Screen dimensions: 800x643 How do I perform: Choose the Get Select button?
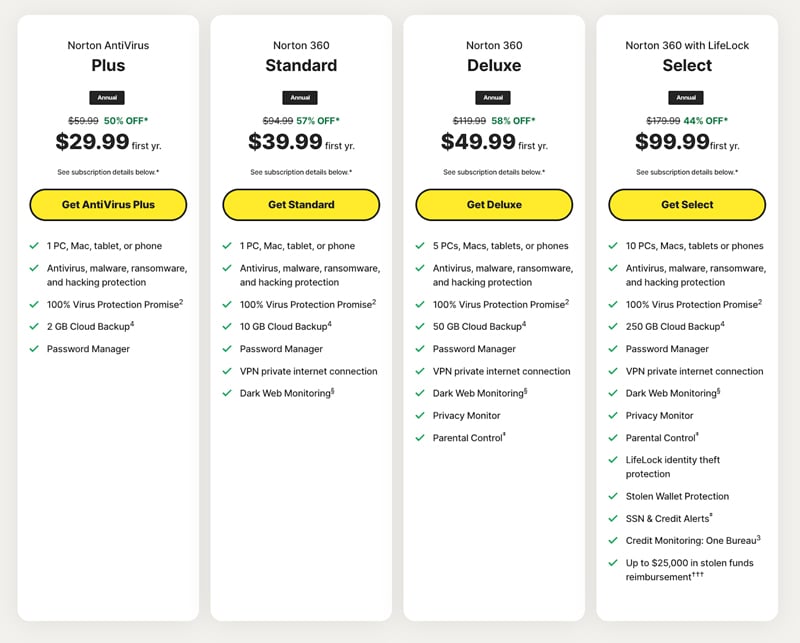(687, 205)
